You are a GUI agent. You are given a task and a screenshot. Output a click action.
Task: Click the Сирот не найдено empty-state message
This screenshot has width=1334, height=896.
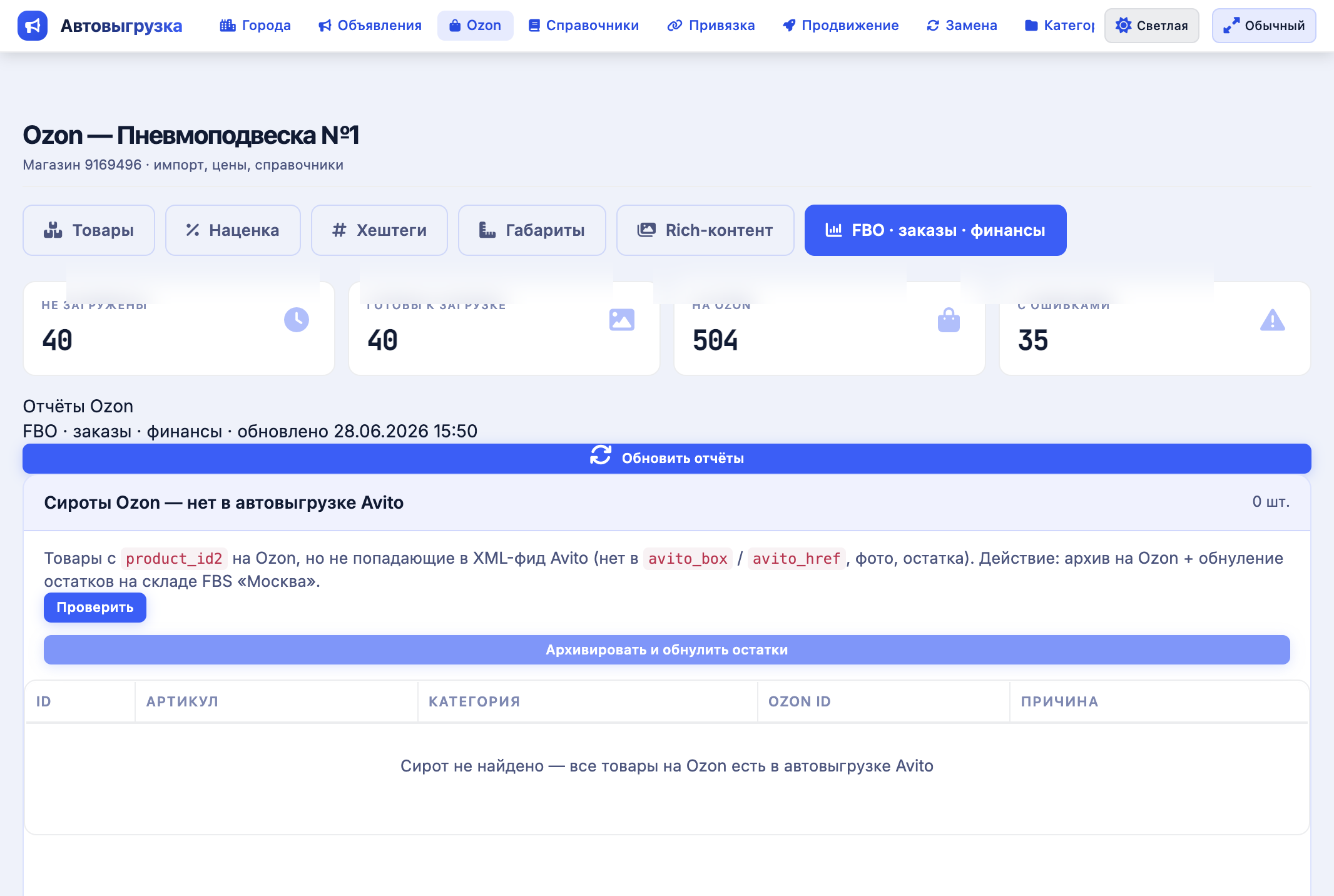[667, 766]
